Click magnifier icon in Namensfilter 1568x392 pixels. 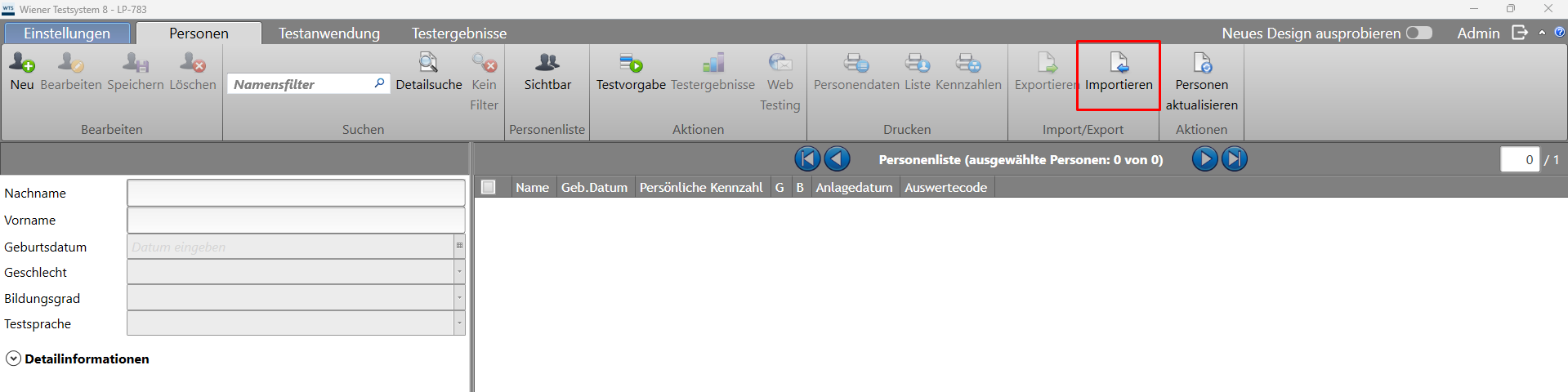[379, 83]
